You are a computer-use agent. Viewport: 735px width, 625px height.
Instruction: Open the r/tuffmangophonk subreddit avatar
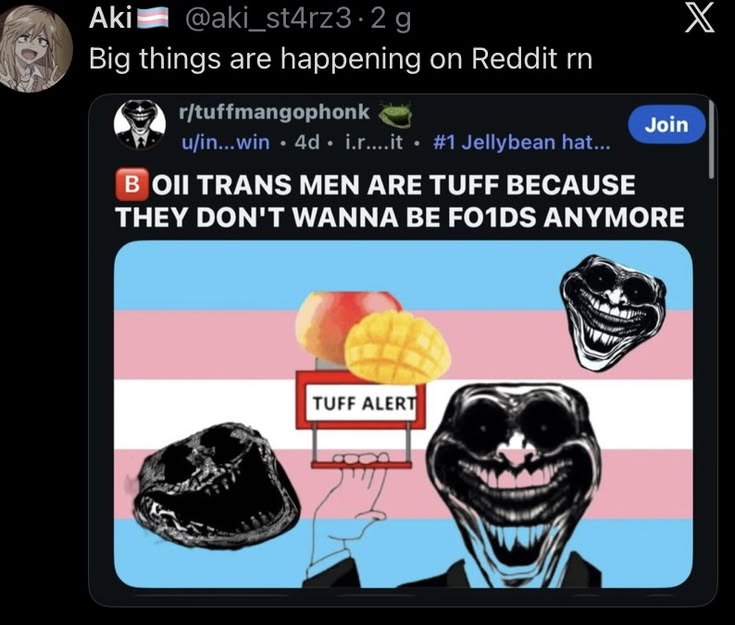[x=140, y=124]
